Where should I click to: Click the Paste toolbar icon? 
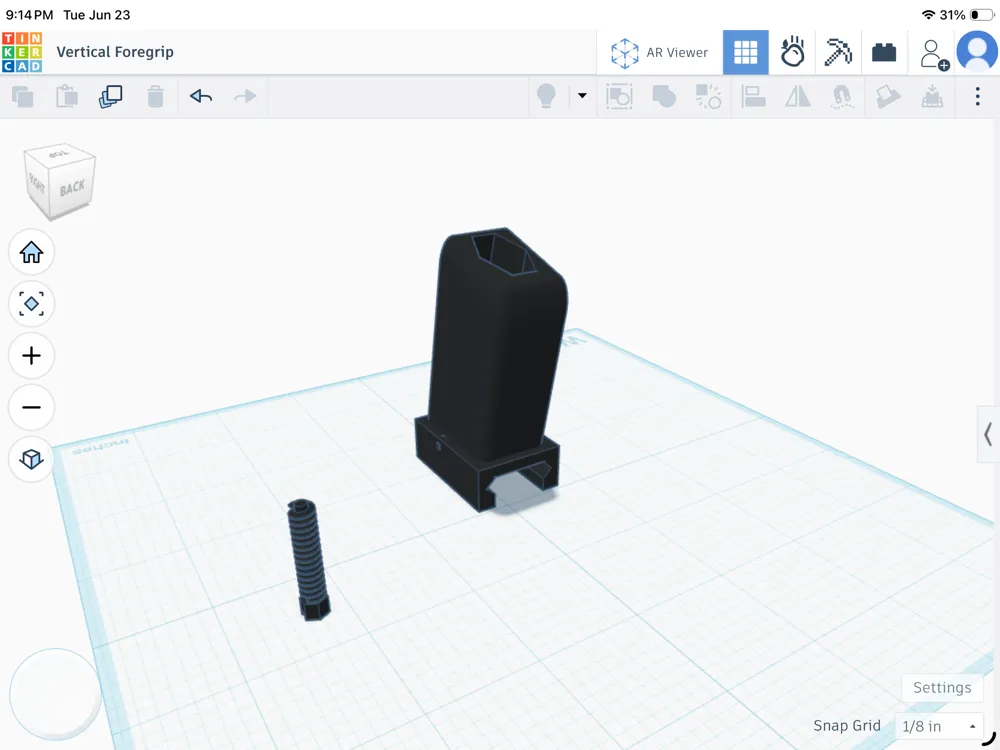(x=67, y=97)
